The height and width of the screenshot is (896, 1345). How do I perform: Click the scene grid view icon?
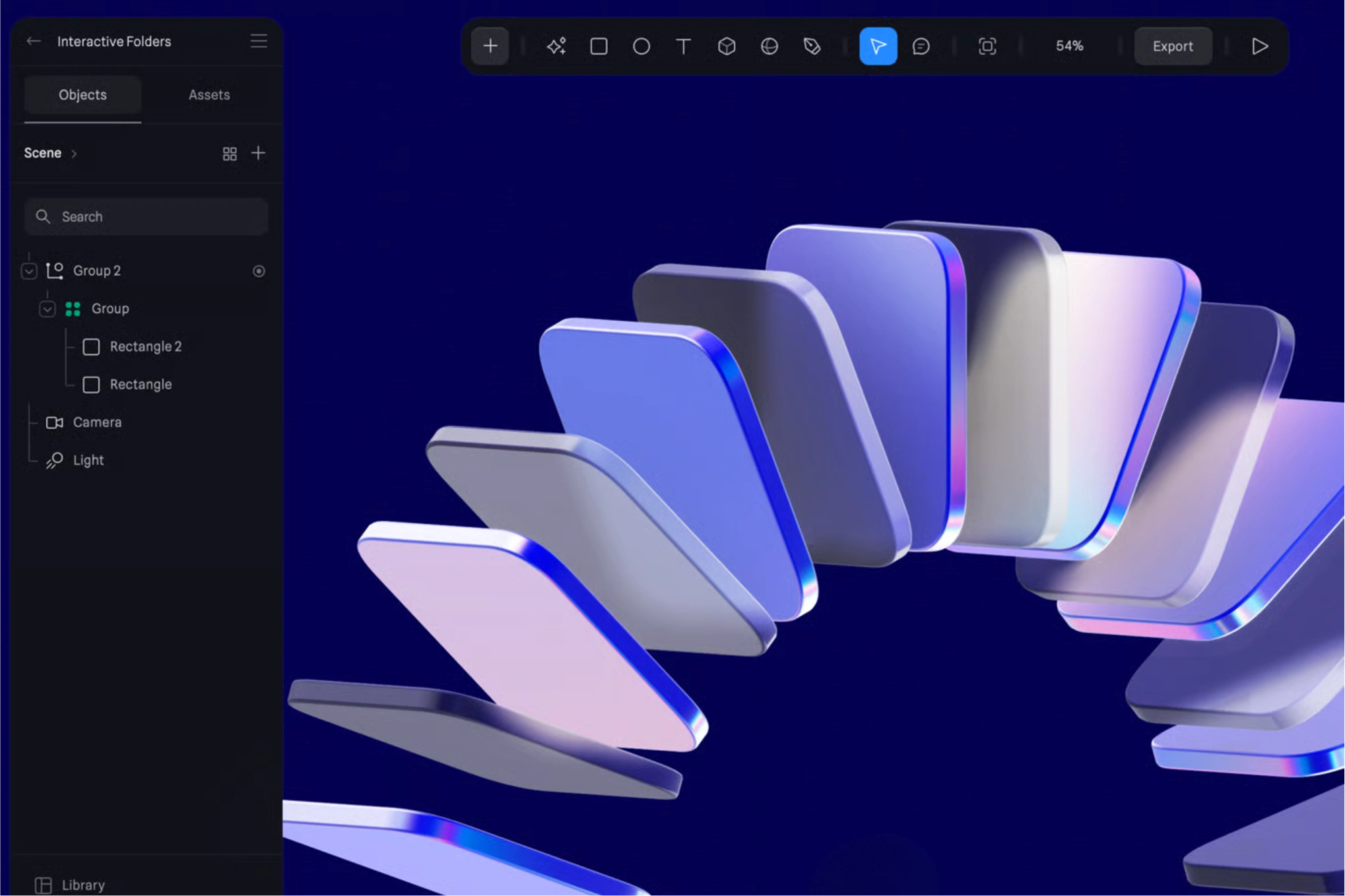coord(230,154)
